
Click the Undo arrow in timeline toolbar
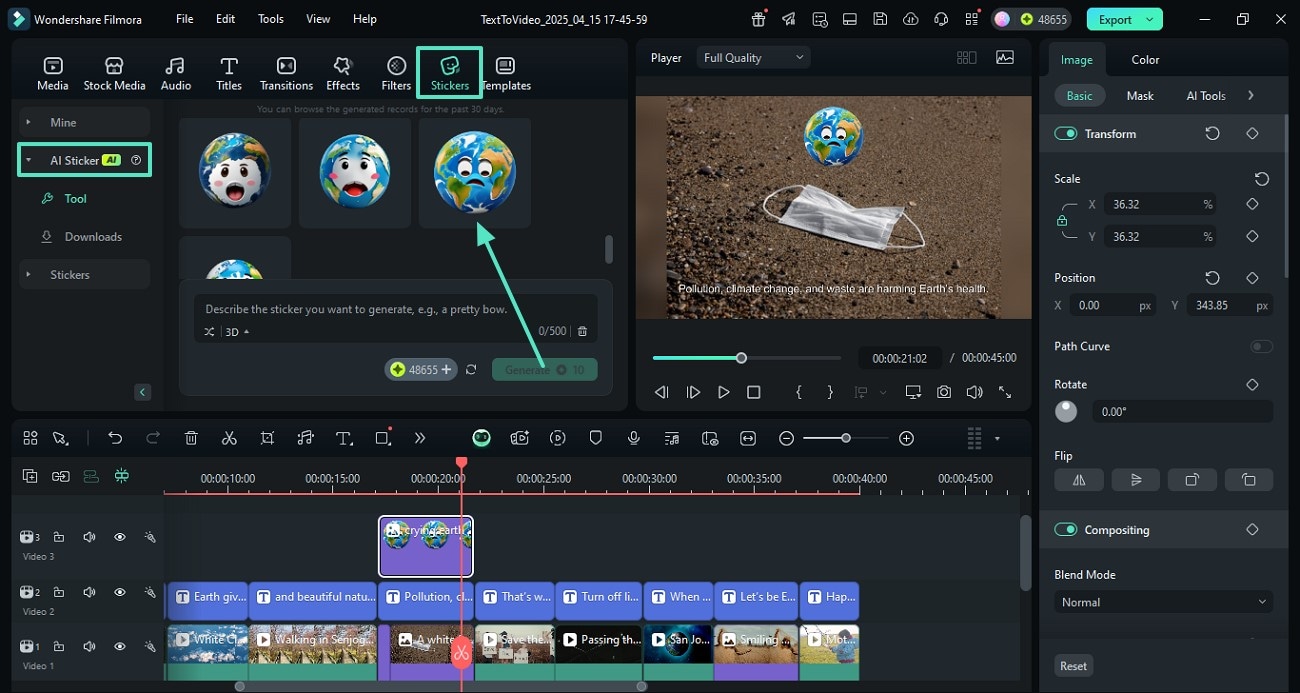coord(115,438)
